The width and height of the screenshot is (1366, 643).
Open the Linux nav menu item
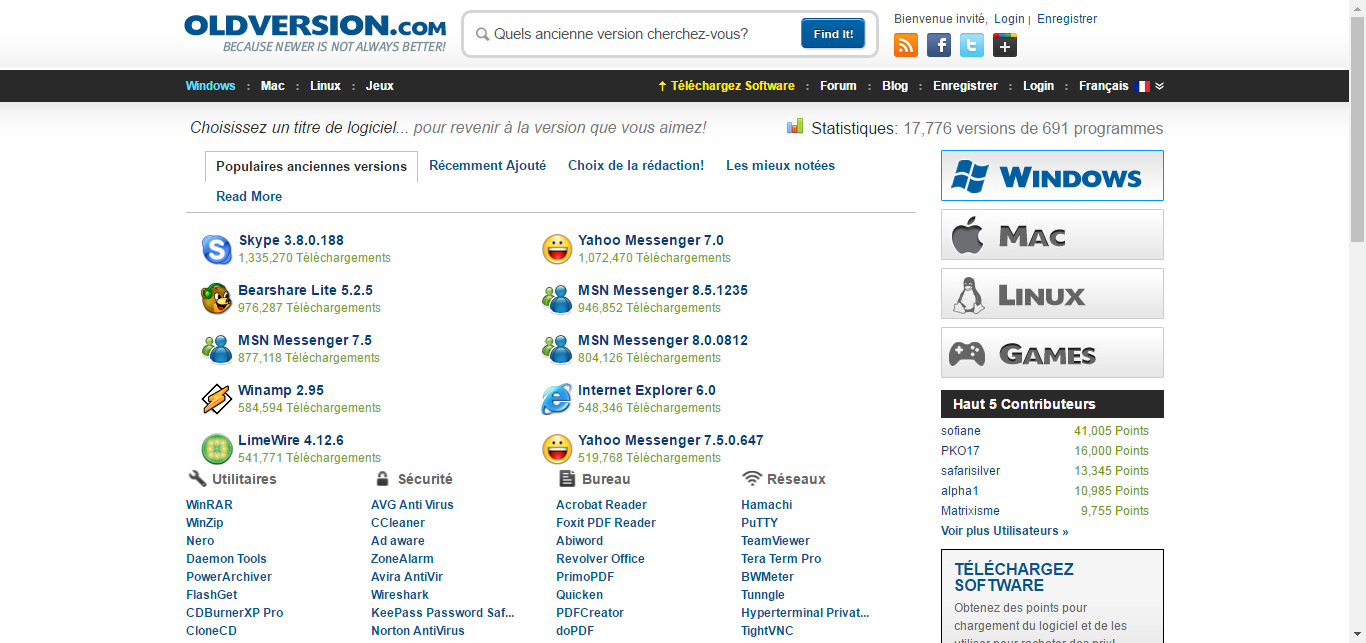click(325, 86)
